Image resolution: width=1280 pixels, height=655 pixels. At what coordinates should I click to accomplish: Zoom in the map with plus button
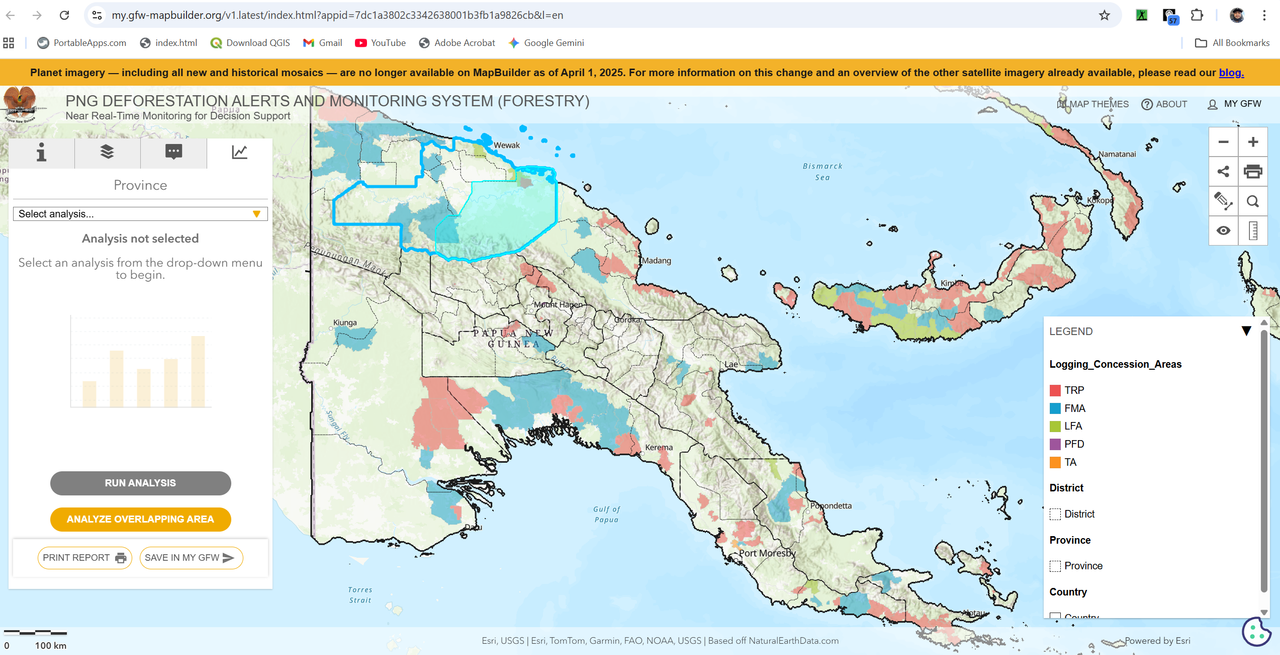(x=1253, y=142)
